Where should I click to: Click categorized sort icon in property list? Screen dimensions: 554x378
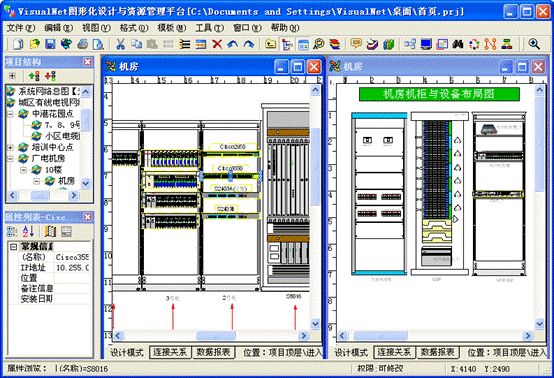click(12, 232)
